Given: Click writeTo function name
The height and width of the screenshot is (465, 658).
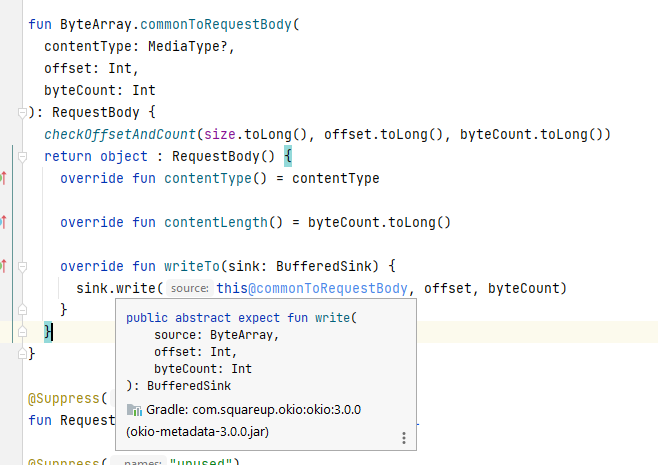Looking at the screenshot, I should coord(192,266).
